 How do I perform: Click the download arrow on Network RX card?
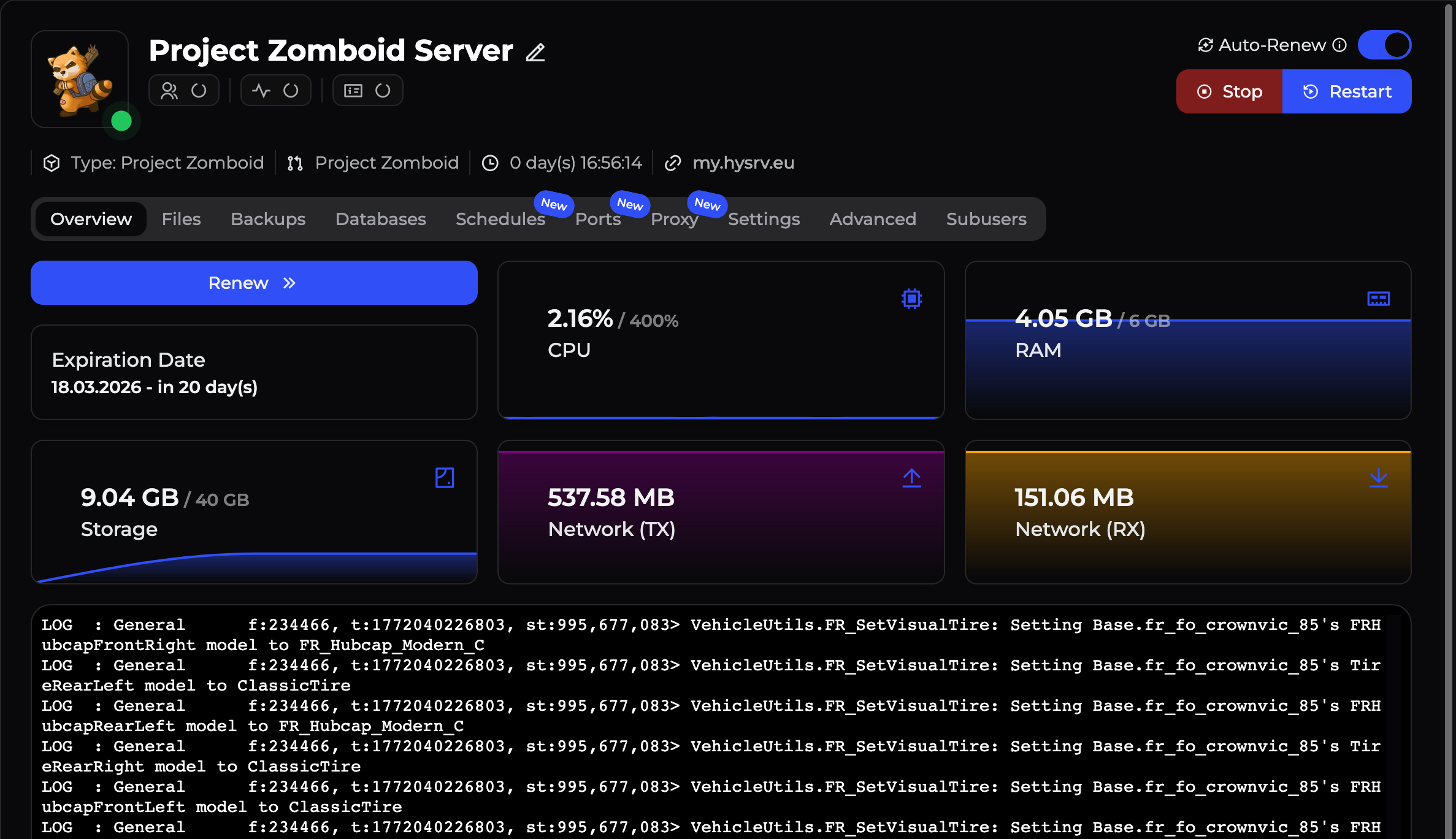coord(1379,479)
